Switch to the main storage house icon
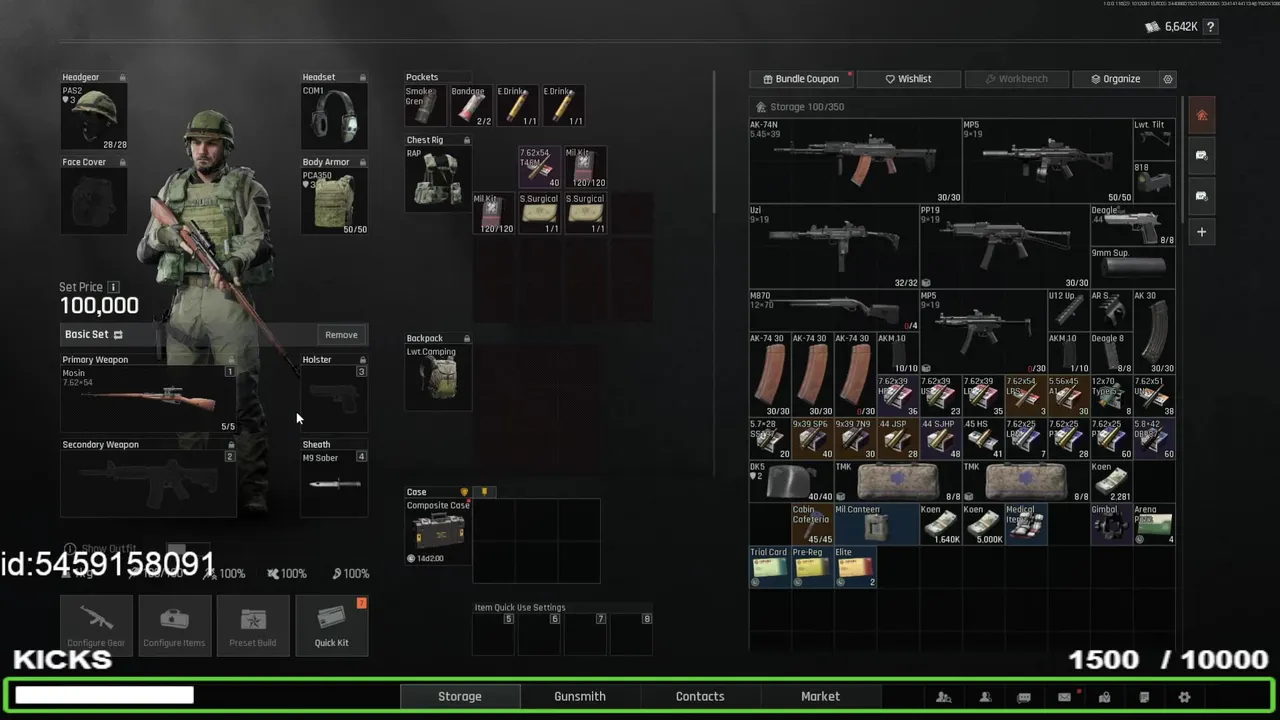This screenshot has width=1280, height=720. point(1201,115)
